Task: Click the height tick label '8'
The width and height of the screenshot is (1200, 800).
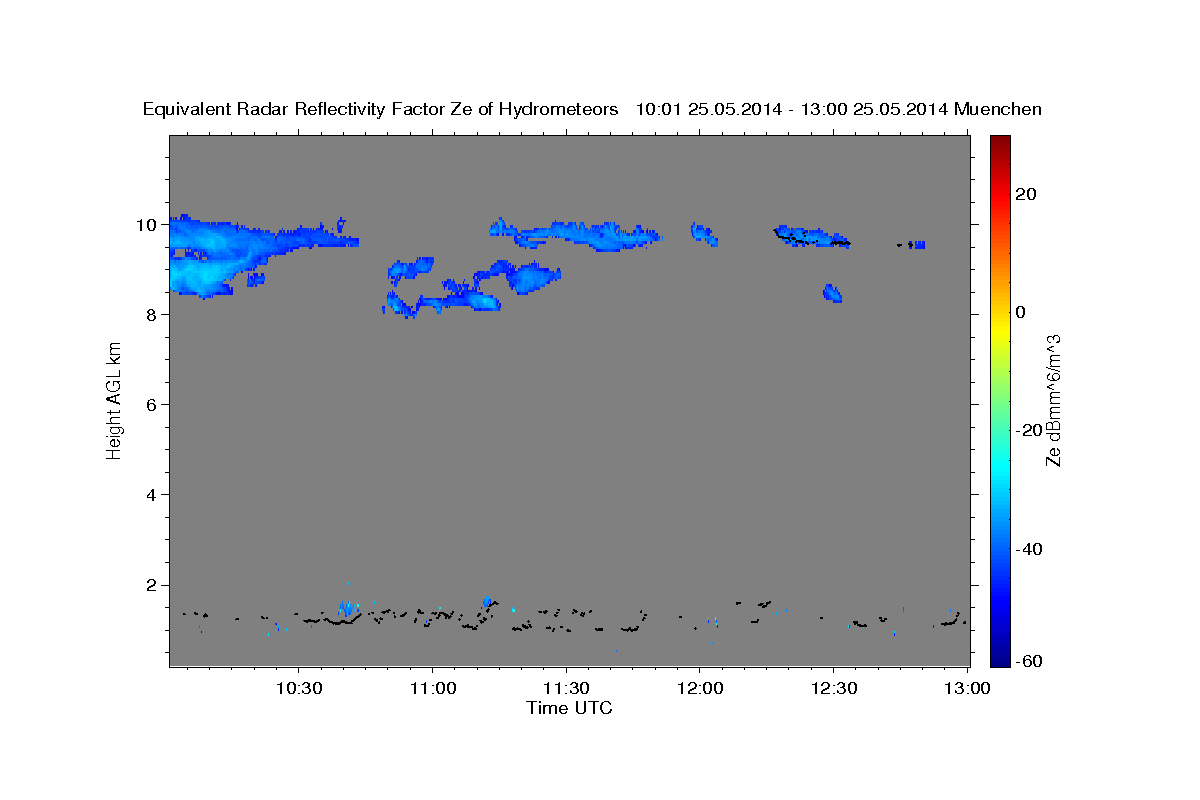Action: click(153, 314)
